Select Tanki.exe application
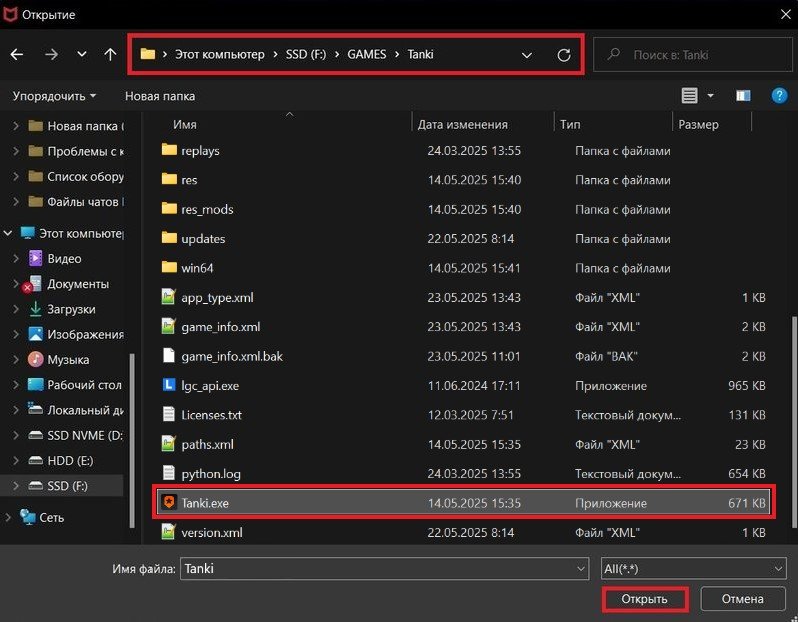Viewport: 798px width, 622px height. 464,503
